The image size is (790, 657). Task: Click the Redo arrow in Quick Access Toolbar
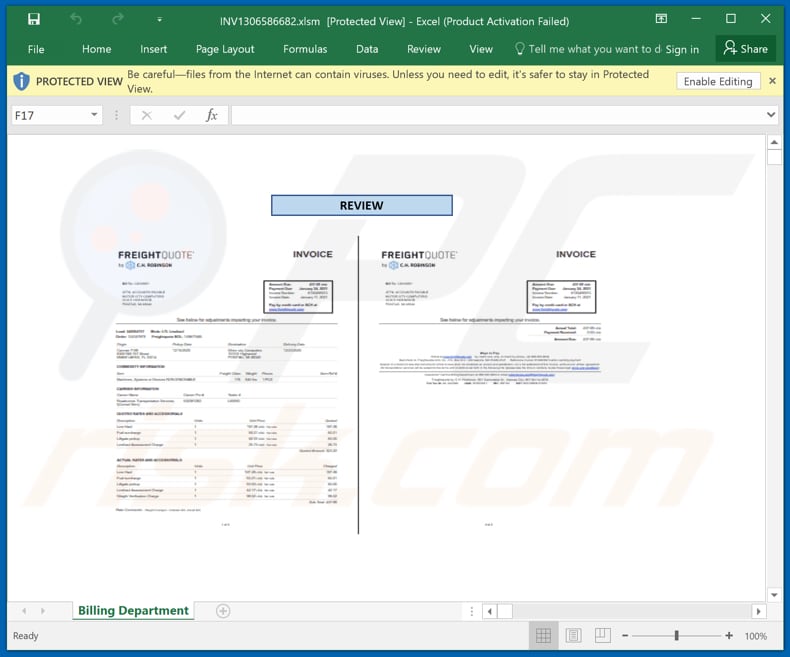(x=118, y=19)
